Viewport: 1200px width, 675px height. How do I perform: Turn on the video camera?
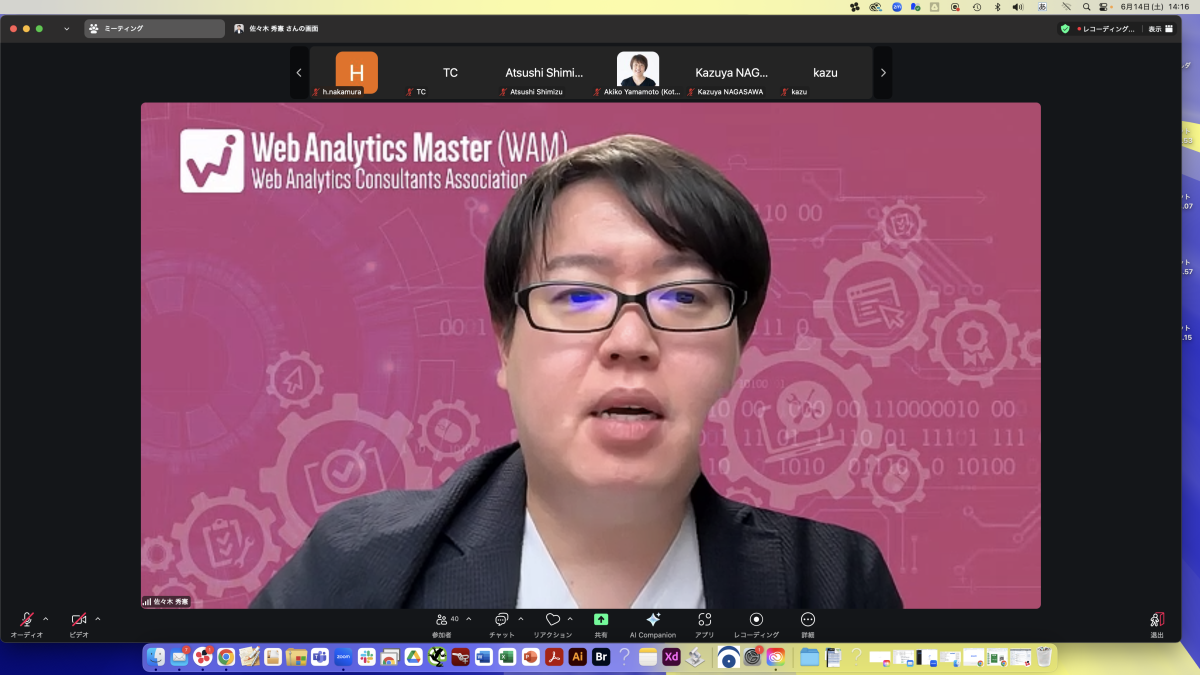[79, 620]
